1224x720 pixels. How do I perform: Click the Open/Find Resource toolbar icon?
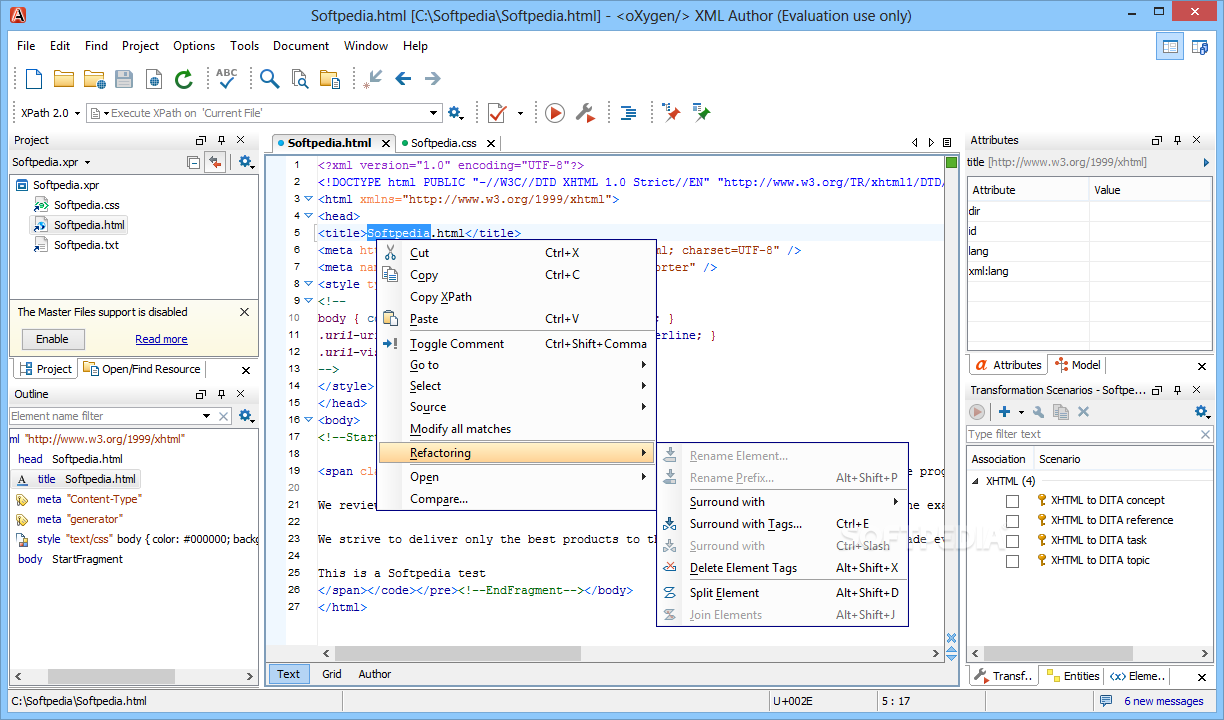point(330,79)
